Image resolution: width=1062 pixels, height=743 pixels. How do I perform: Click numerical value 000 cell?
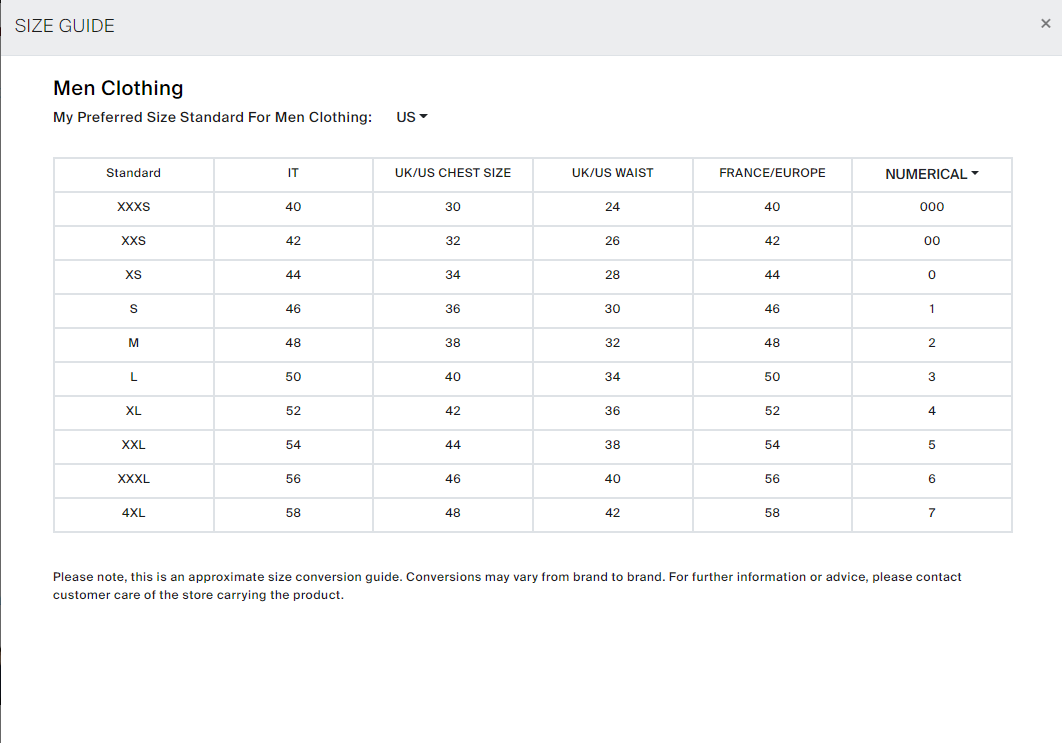coord(931,207)
